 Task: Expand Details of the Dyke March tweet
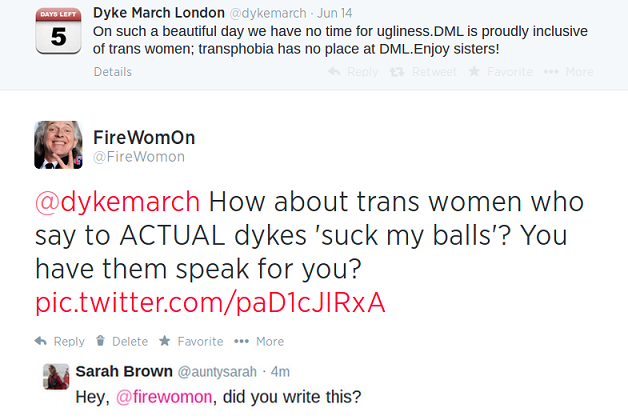(113, 72)
